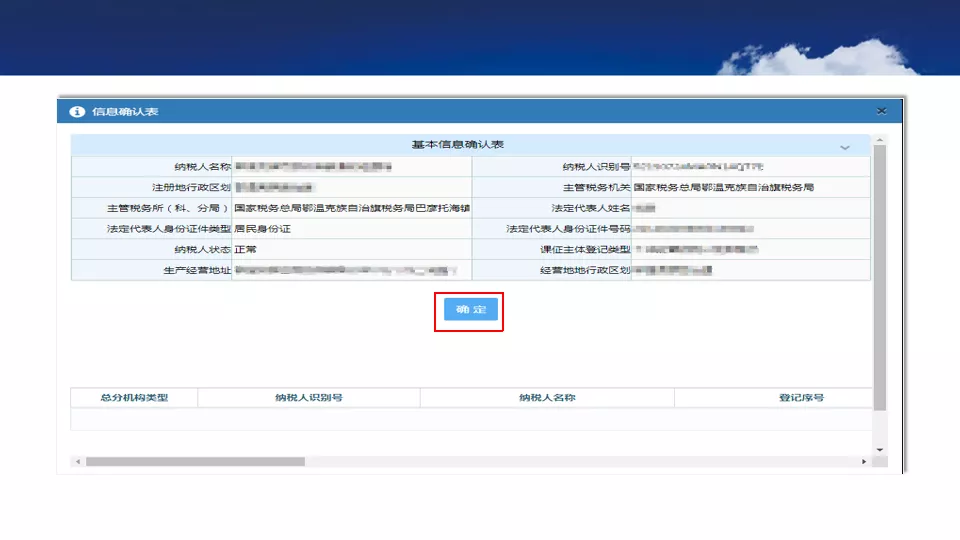Click the 主管税务机关 value 国家税务总局鄂温克族自治旗税务局
The height and width of the screenshot is (540, 960).
click(724, 187)
